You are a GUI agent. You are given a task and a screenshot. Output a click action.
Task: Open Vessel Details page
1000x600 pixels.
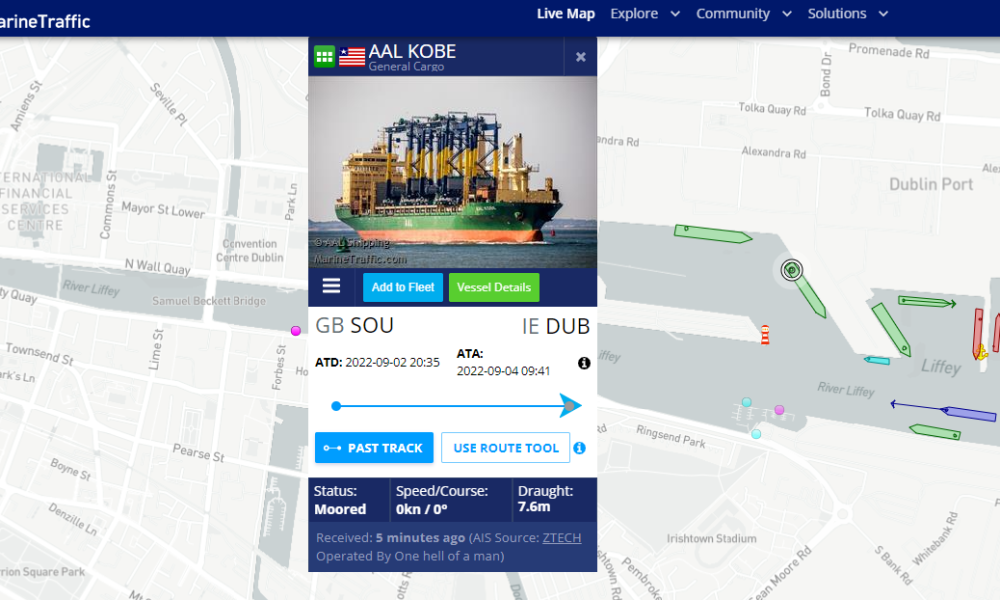[493, 287]
